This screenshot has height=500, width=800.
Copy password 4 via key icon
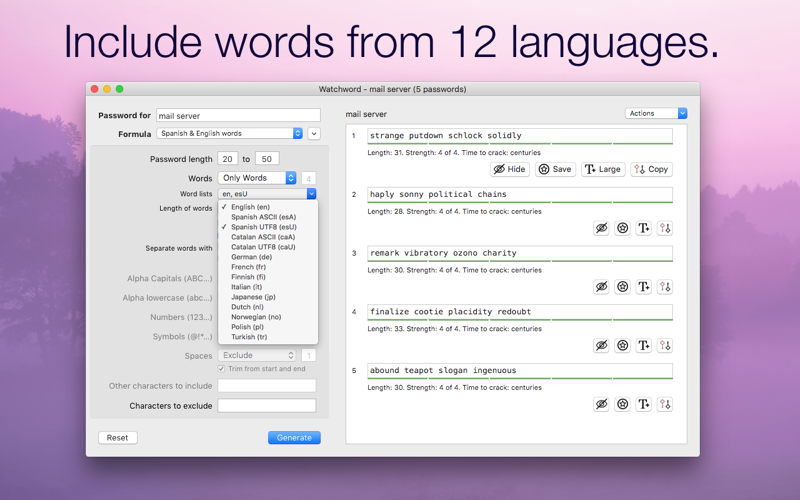click(x=664, y=345)
